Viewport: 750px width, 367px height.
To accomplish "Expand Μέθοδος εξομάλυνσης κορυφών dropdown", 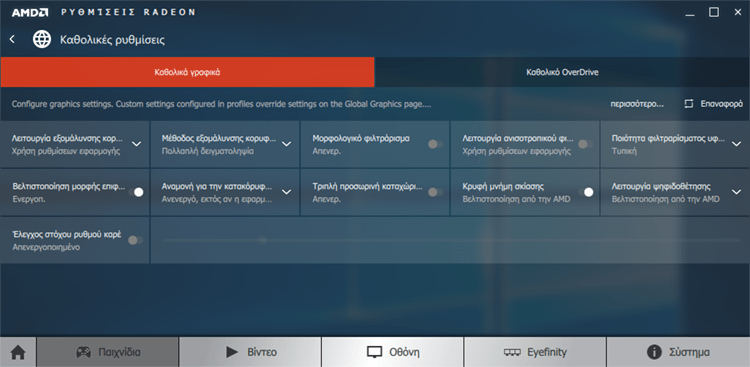I will click(286, 144).
